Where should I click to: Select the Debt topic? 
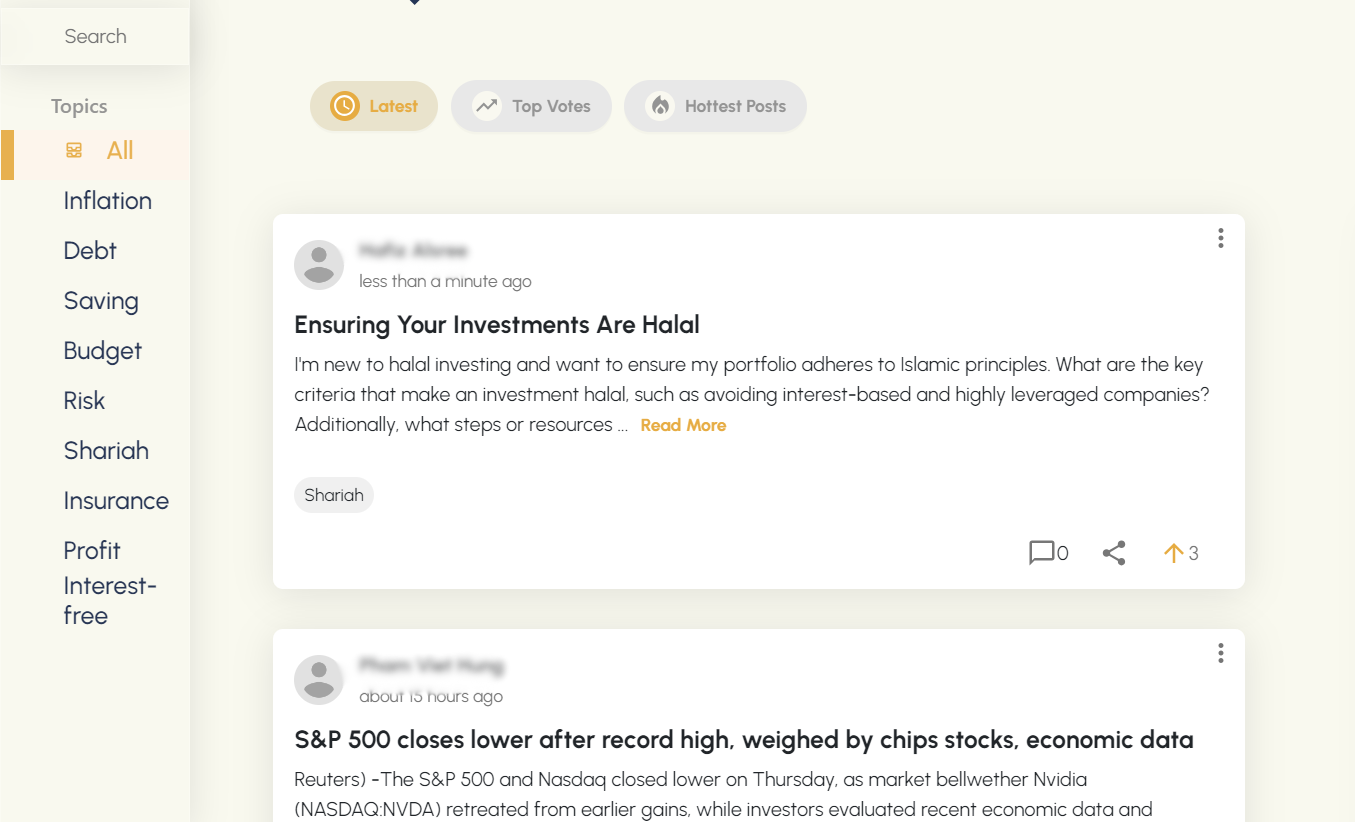point(90,251)
